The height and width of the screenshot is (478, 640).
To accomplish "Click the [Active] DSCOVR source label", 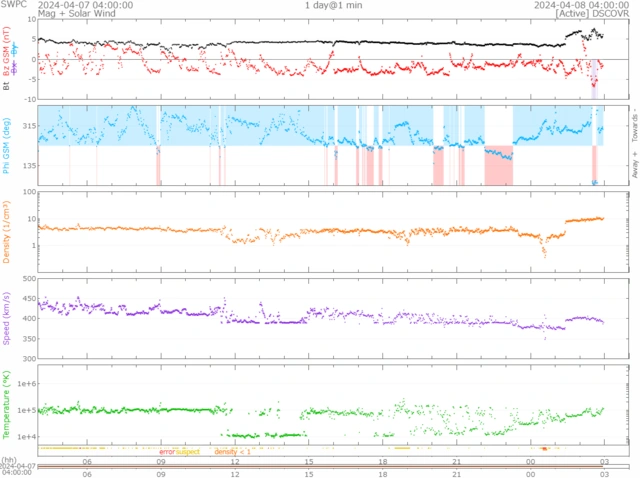I will (x=596, y=14).
